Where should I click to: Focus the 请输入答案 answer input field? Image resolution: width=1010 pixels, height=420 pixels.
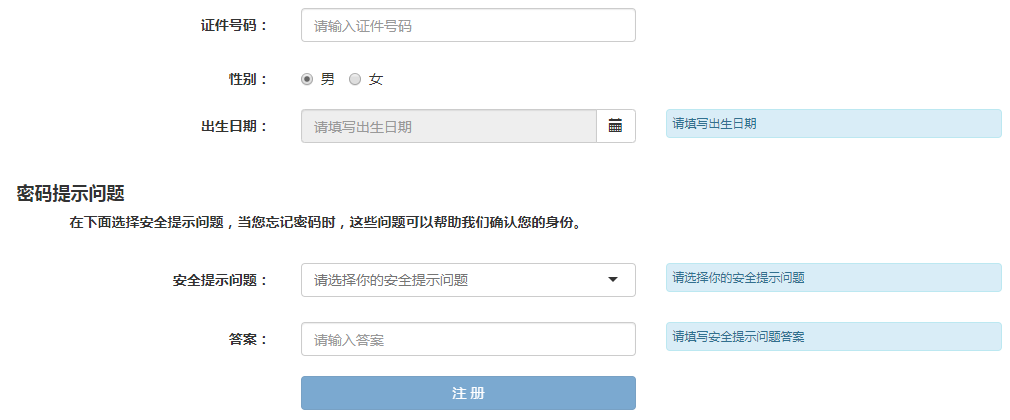[468, 339]
